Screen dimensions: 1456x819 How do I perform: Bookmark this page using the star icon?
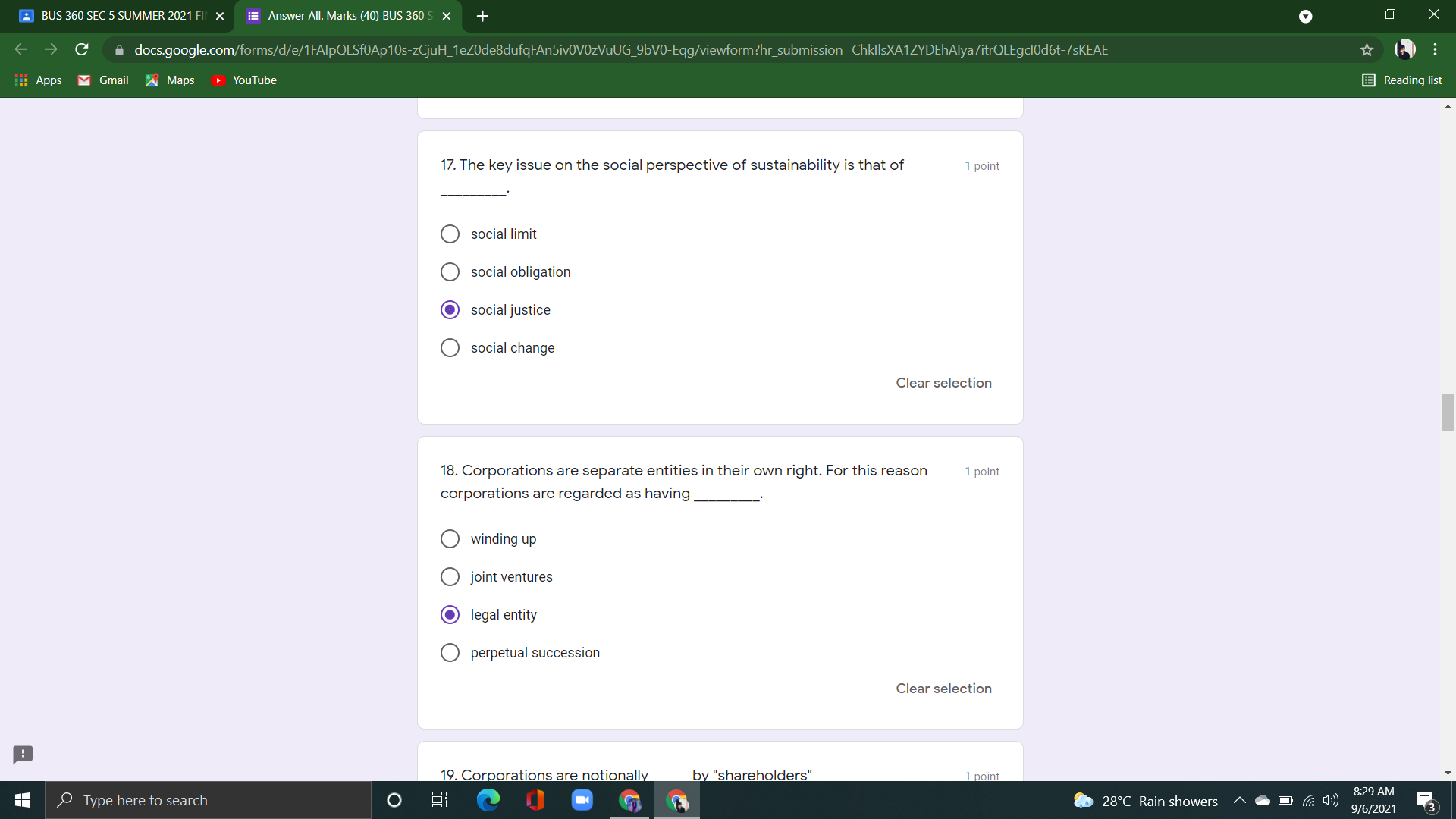click(x=1367, y=49)
